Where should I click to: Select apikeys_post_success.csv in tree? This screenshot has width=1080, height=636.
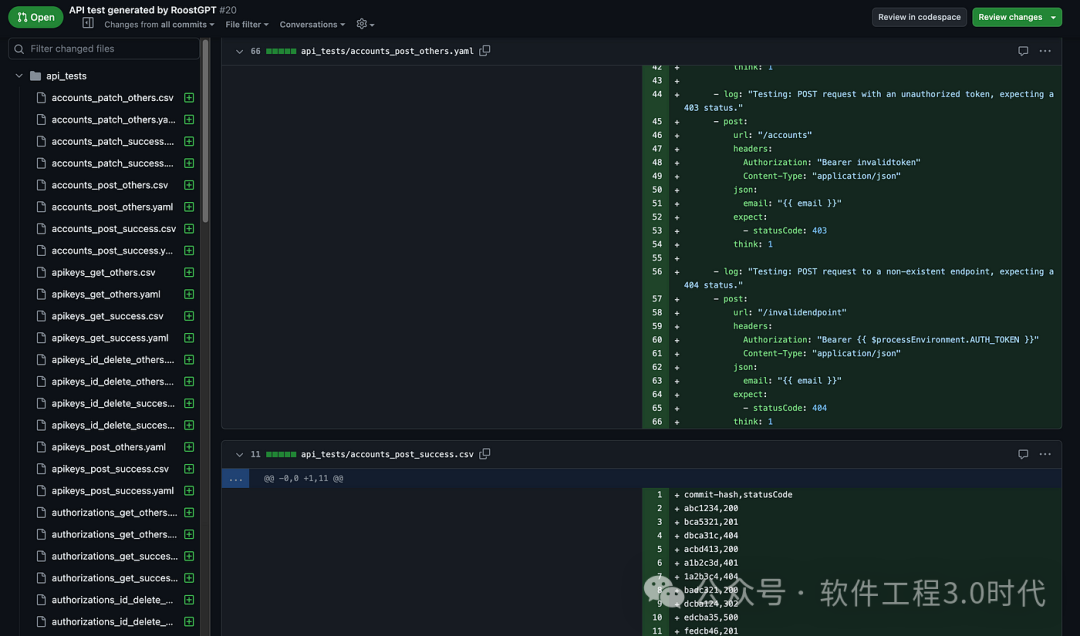pyautogui.click(x=110, y=469)
